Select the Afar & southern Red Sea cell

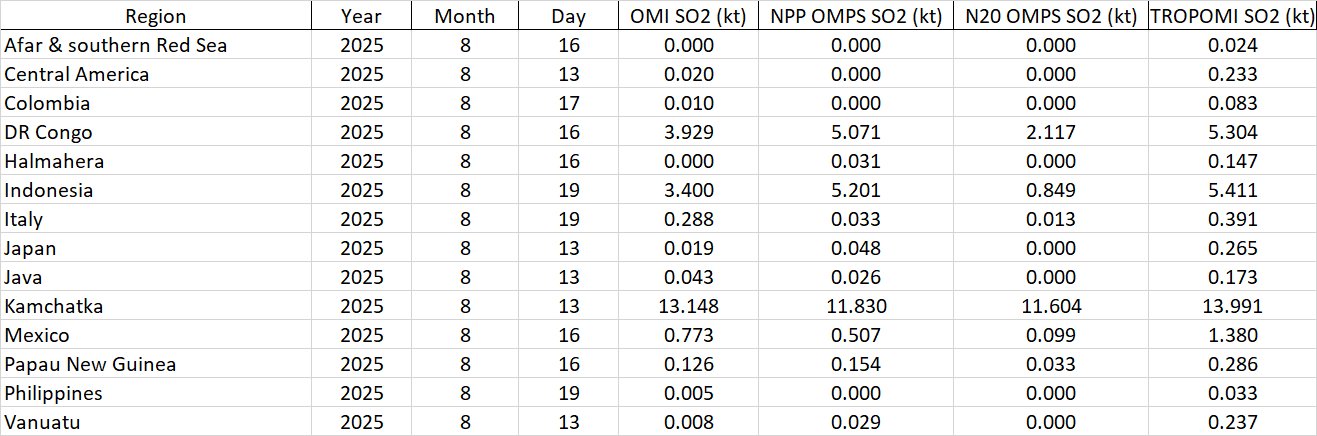pos(116,45)
